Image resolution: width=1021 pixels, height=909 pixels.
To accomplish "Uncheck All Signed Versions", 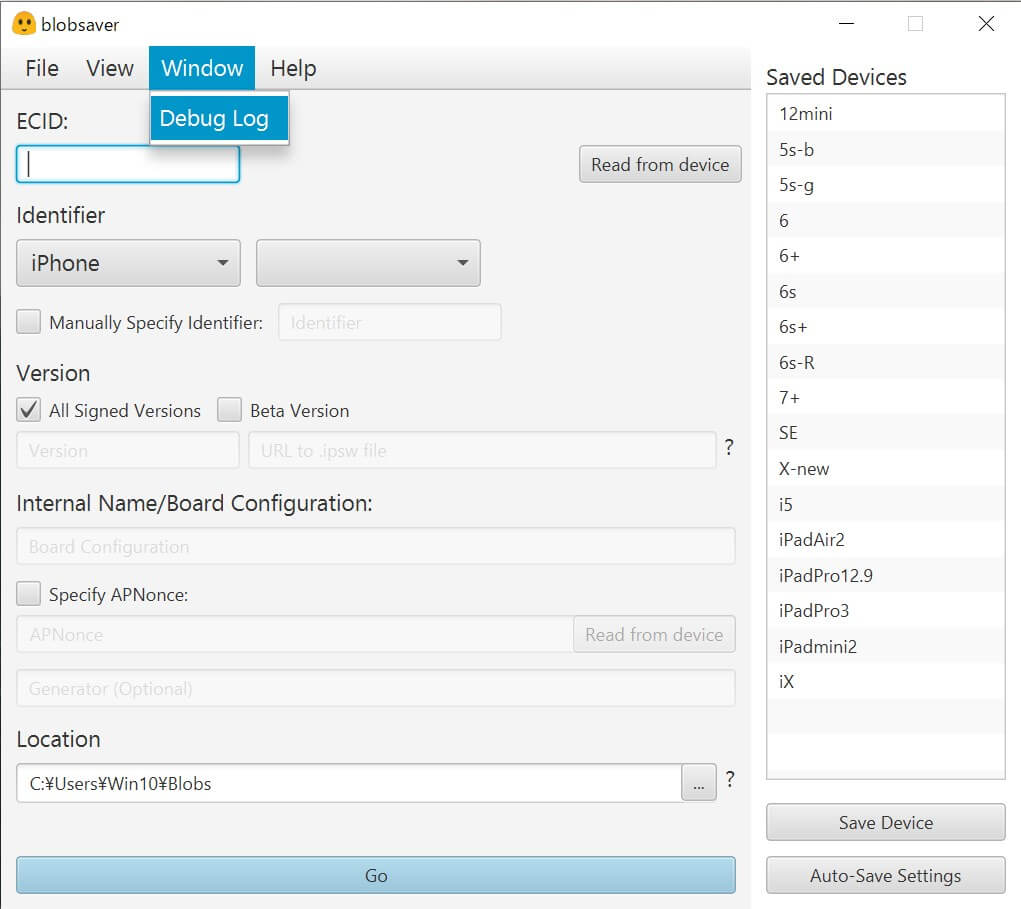I will [29, 410].
